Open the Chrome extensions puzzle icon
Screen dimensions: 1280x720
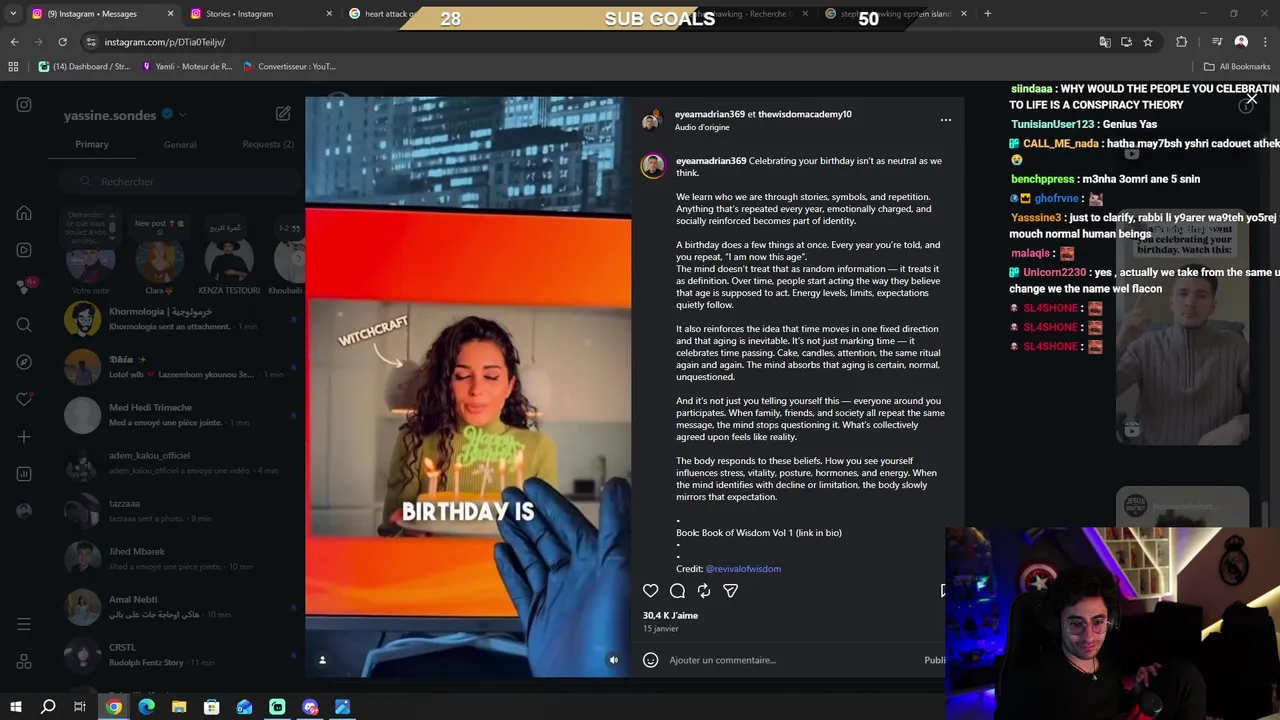(1181, 42)
